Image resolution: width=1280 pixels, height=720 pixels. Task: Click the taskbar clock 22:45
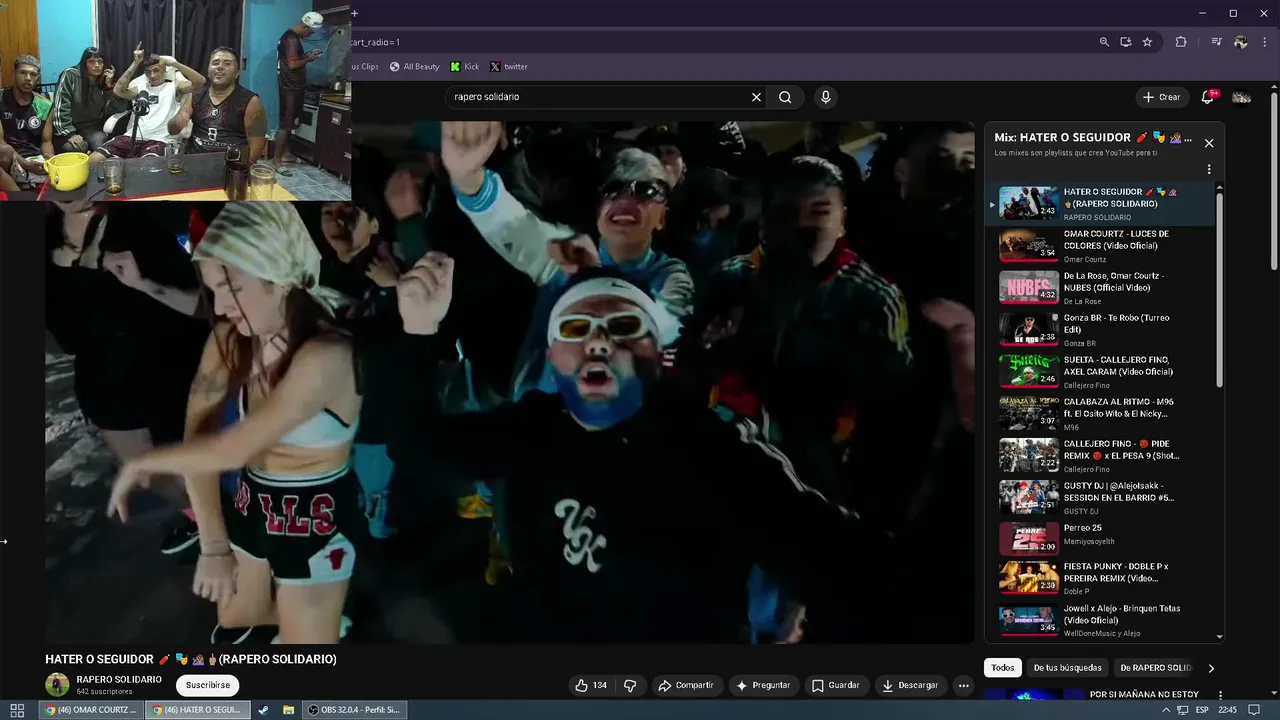tap(1228, 710)
